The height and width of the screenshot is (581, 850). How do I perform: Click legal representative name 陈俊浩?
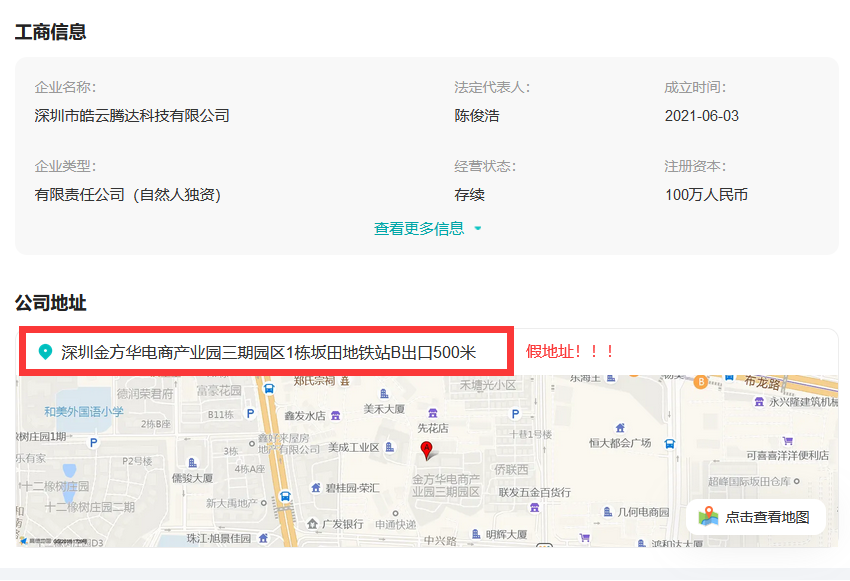pos(476,116)
